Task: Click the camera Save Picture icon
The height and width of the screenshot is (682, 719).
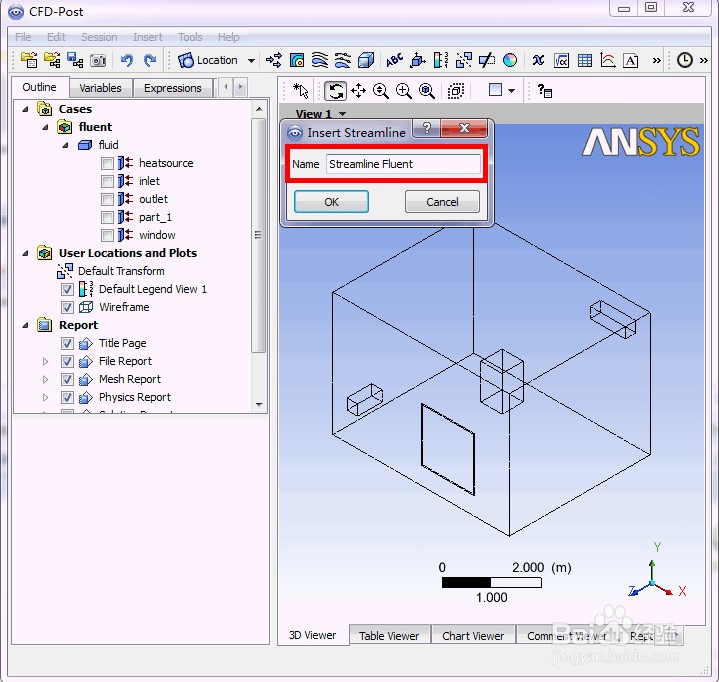Action: tap(98, 60)
